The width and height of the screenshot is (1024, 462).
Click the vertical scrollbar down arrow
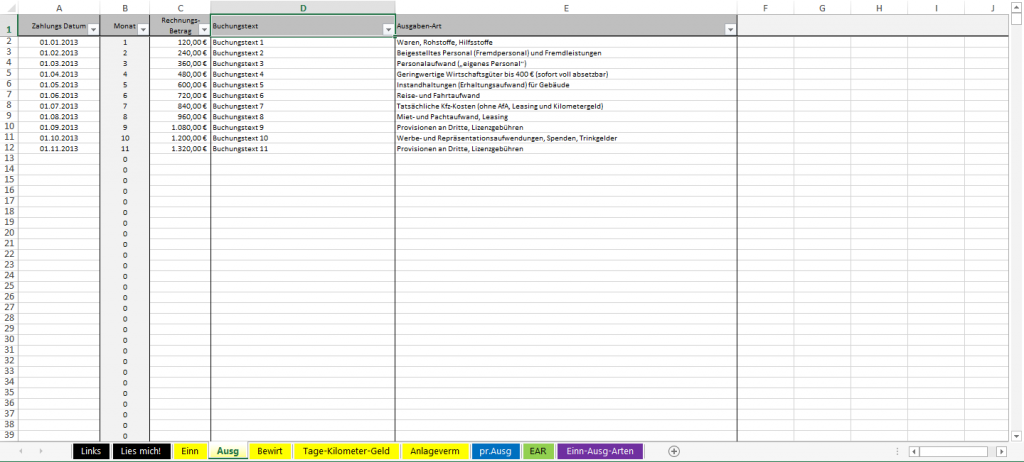point(1016,436)
